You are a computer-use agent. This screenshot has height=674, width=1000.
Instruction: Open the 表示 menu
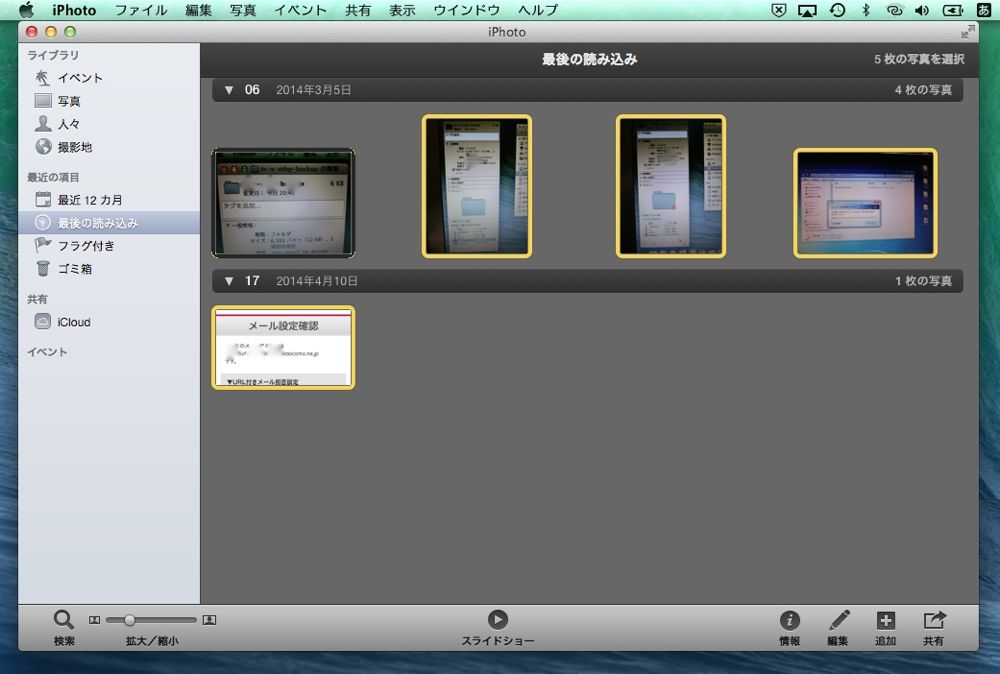(x=402, y=10)
